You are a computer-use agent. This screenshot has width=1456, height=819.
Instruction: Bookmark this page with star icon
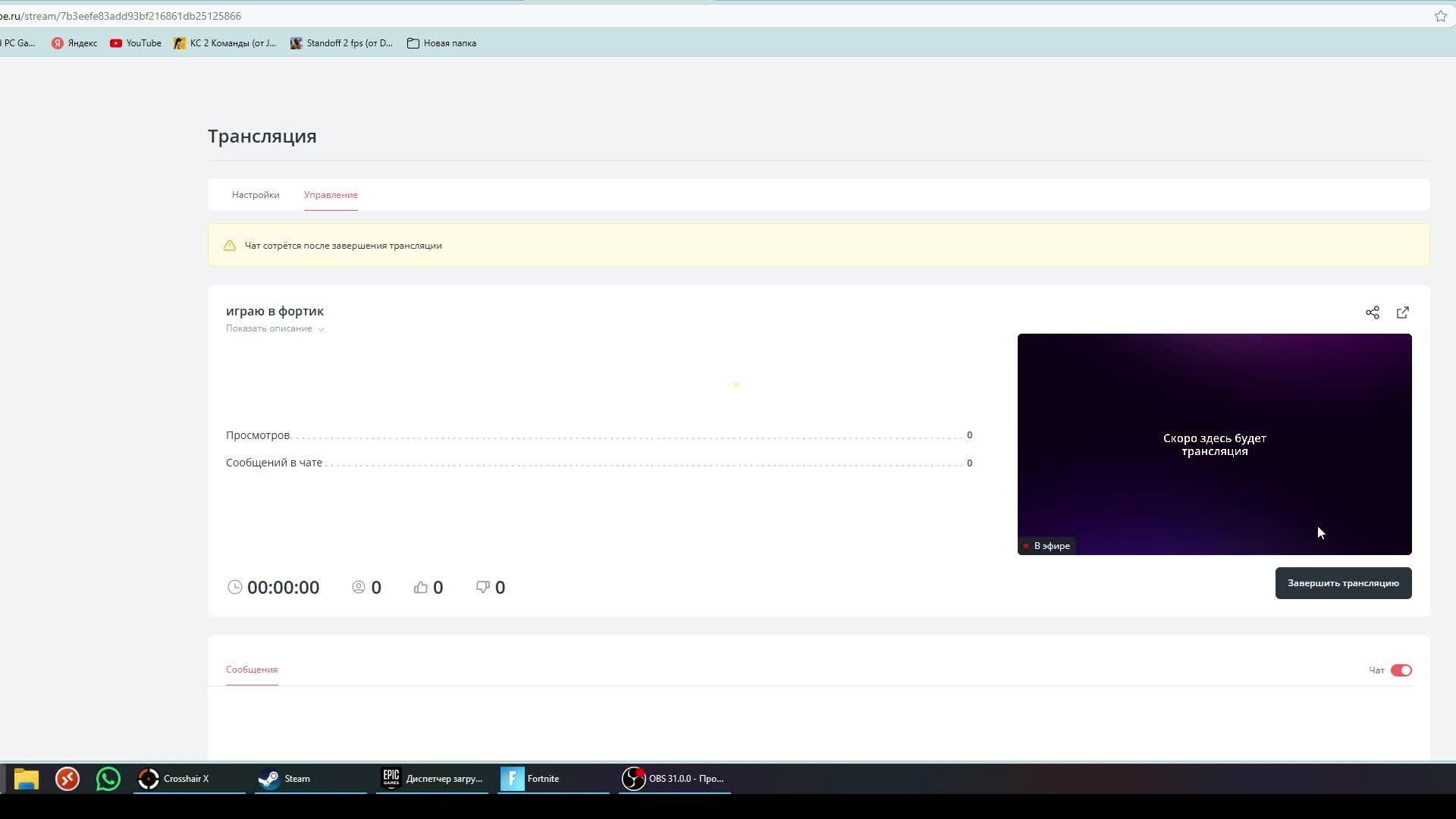(1440, 16)
